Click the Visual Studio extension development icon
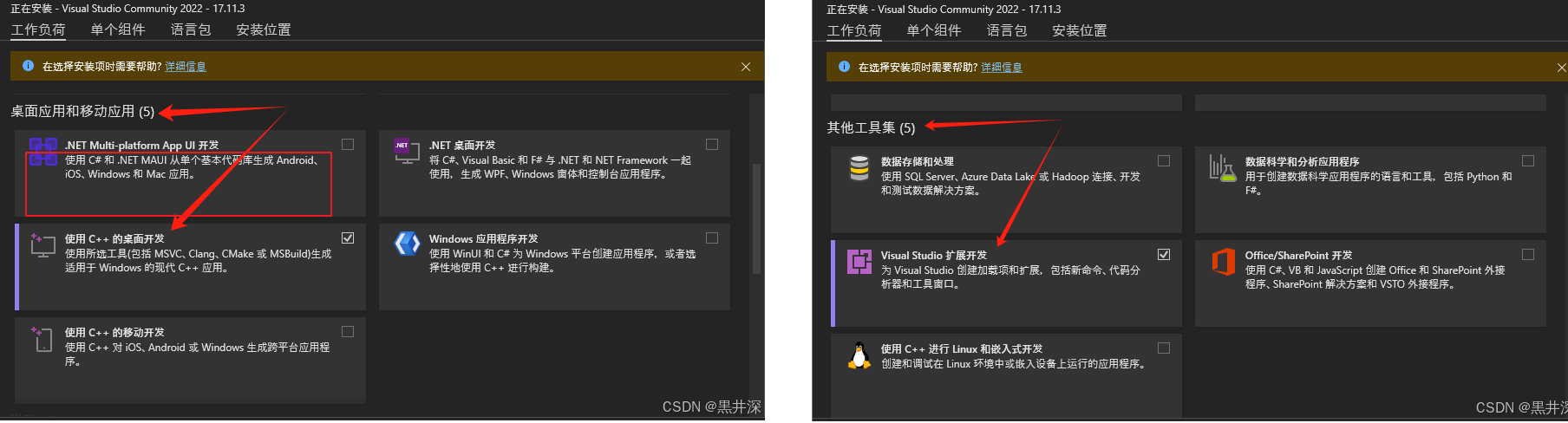Viewport: 1568px width, 423px height. 859,261
